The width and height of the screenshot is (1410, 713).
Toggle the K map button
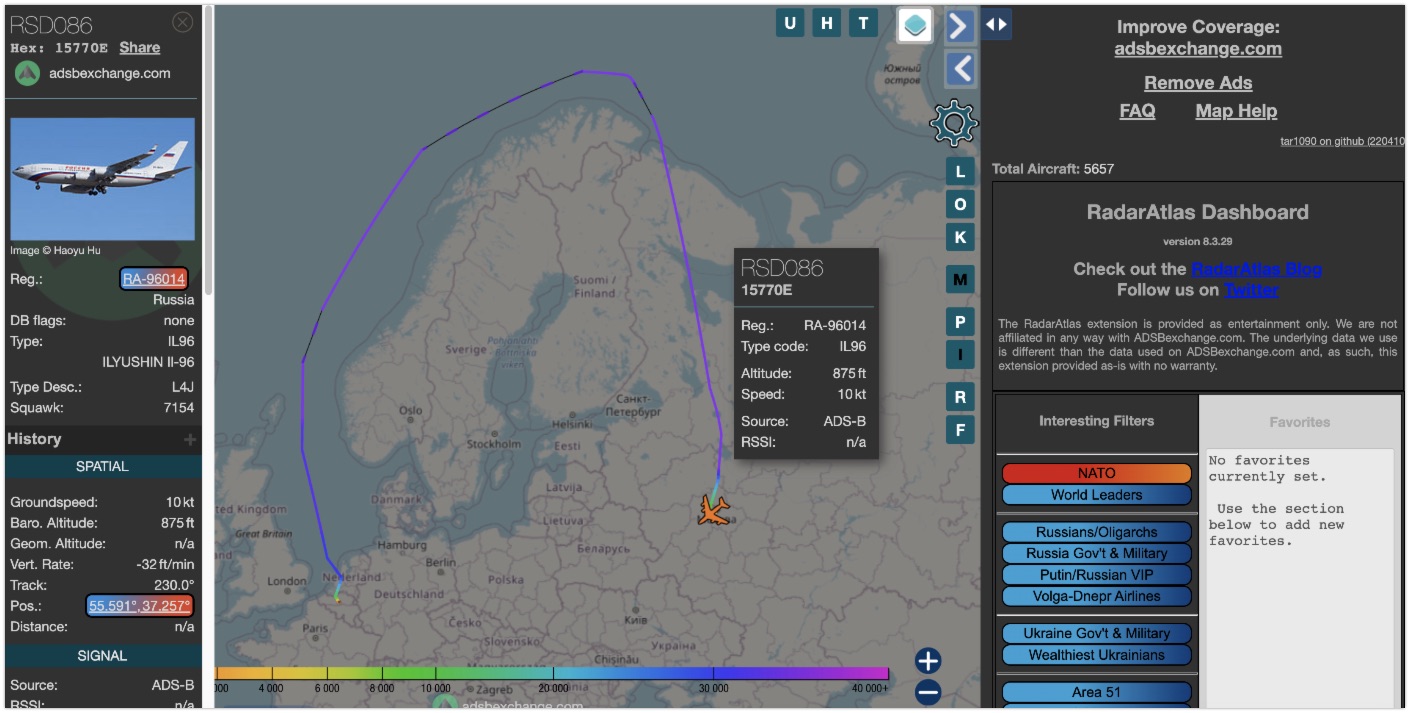(x=960, y=237)
